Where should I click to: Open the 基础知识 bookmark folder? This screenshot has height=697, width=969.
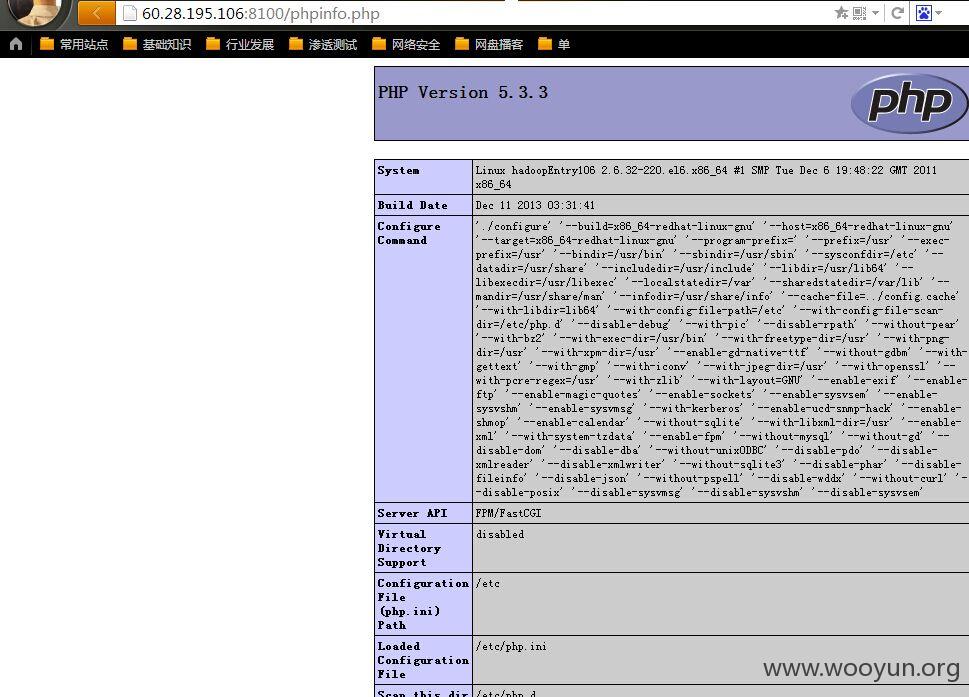click(157, 44)
